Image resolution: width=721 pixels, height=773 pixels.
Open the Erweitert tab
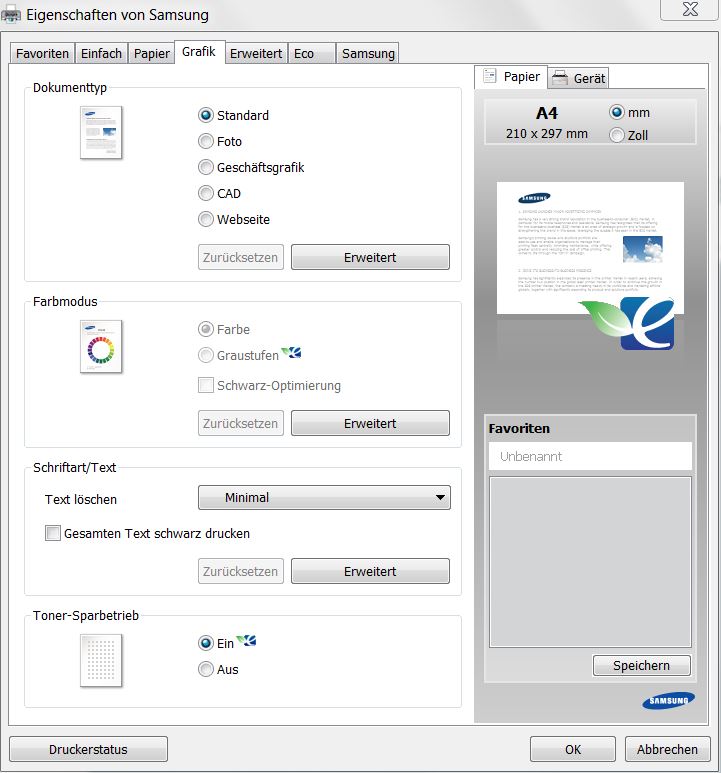tap(256, 53)
